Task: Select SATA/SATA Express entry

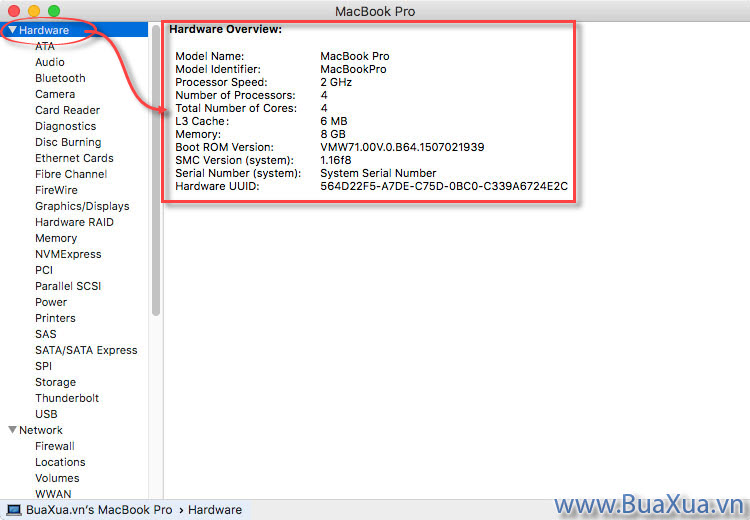Action: point(86,350)
